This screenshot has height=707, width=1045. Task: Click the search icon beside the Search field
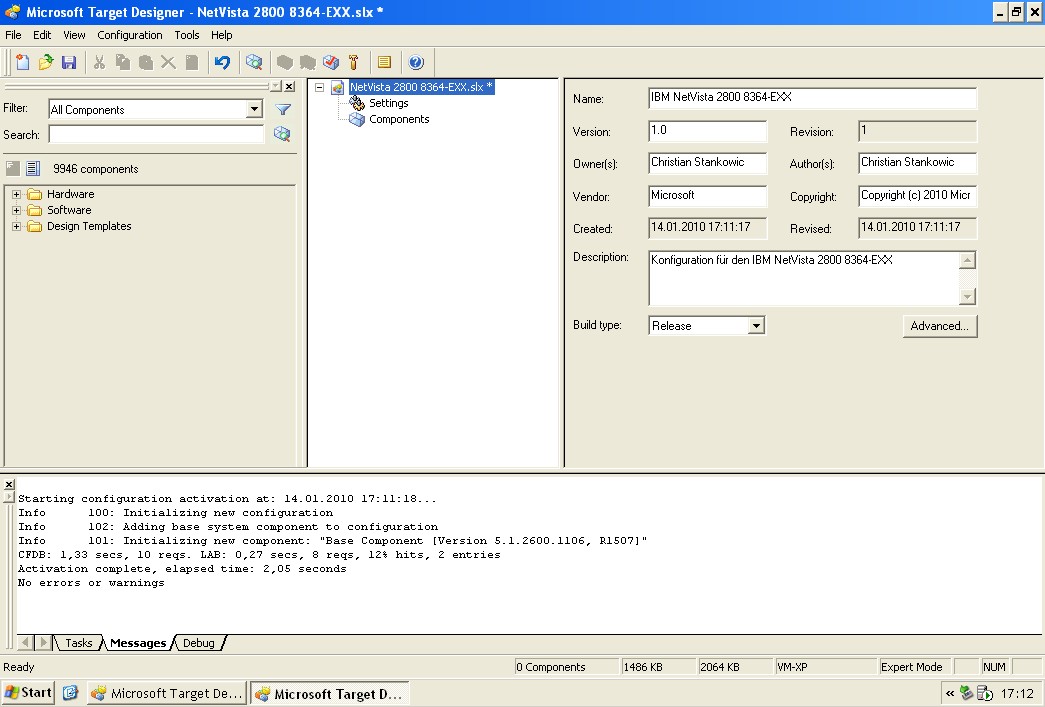click(x=282, y=134)
